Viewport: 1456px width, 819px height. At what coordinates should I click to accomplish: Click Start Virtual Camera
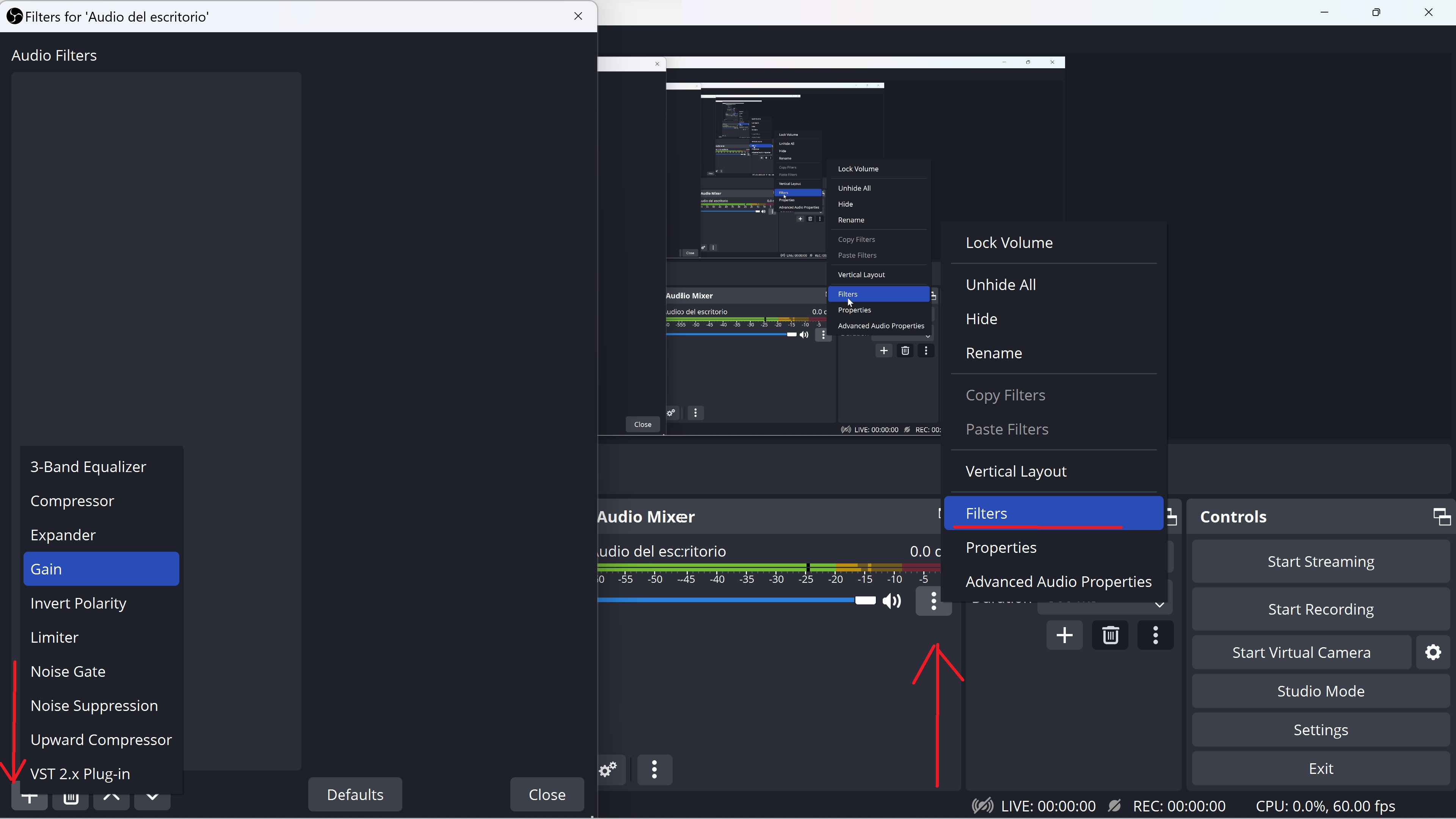pyautogui.click(x=1301, y=652)
